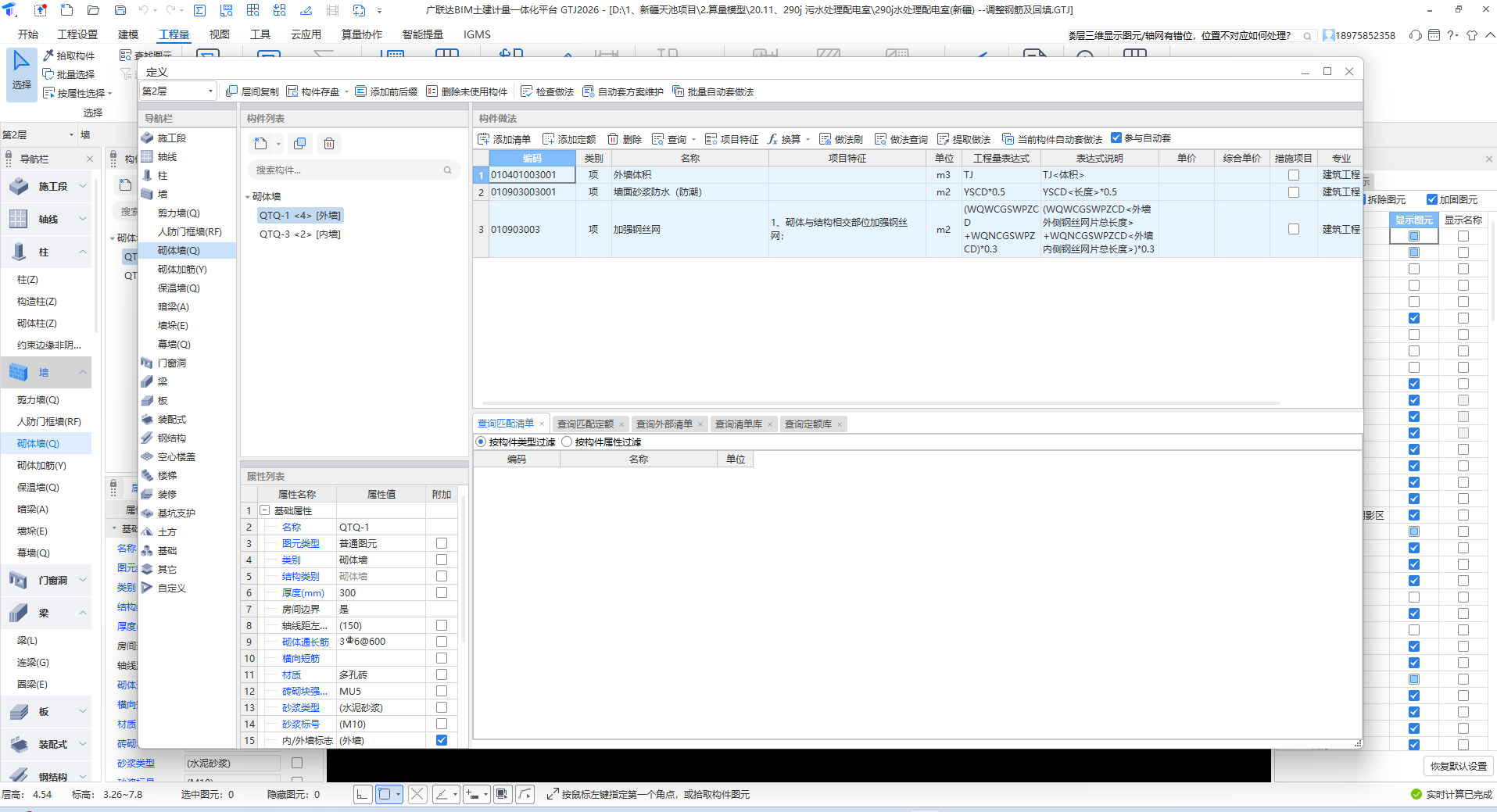This screenshot has width=1497, height=812.
Task: Click 批量自动套做法
Action: [713, 91]
